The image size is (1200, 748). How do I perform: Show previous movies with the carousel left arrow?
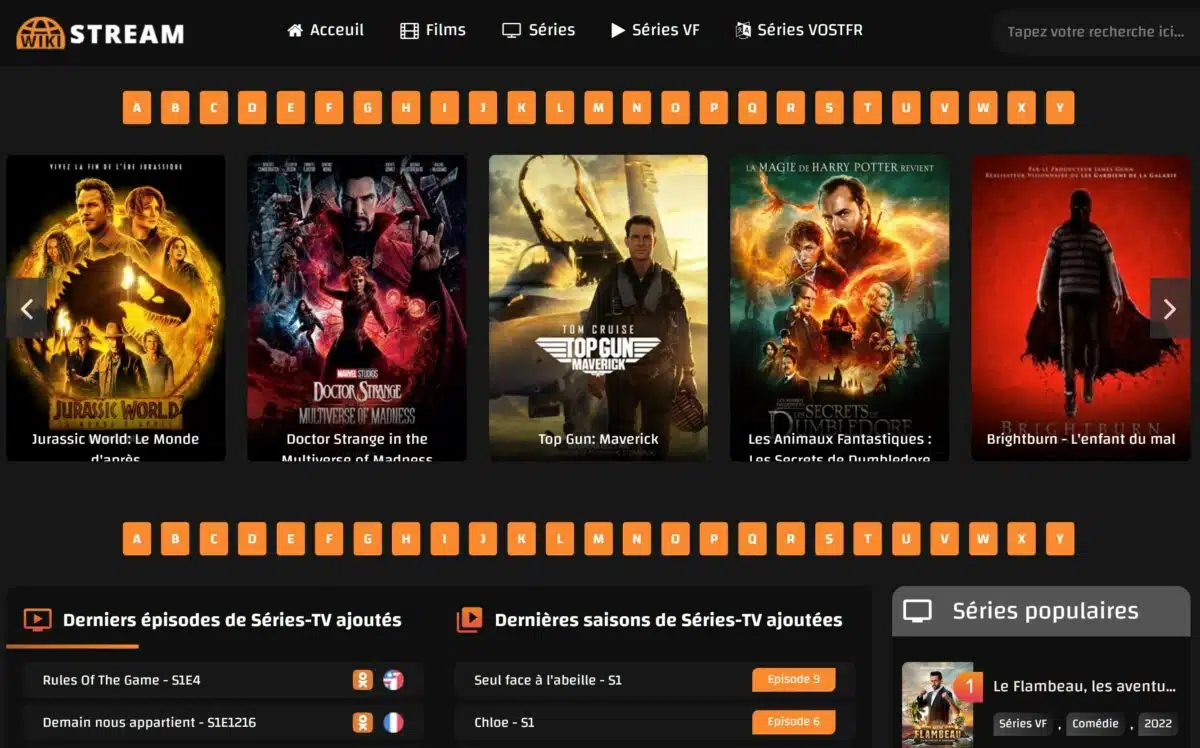tap(27, 308)
